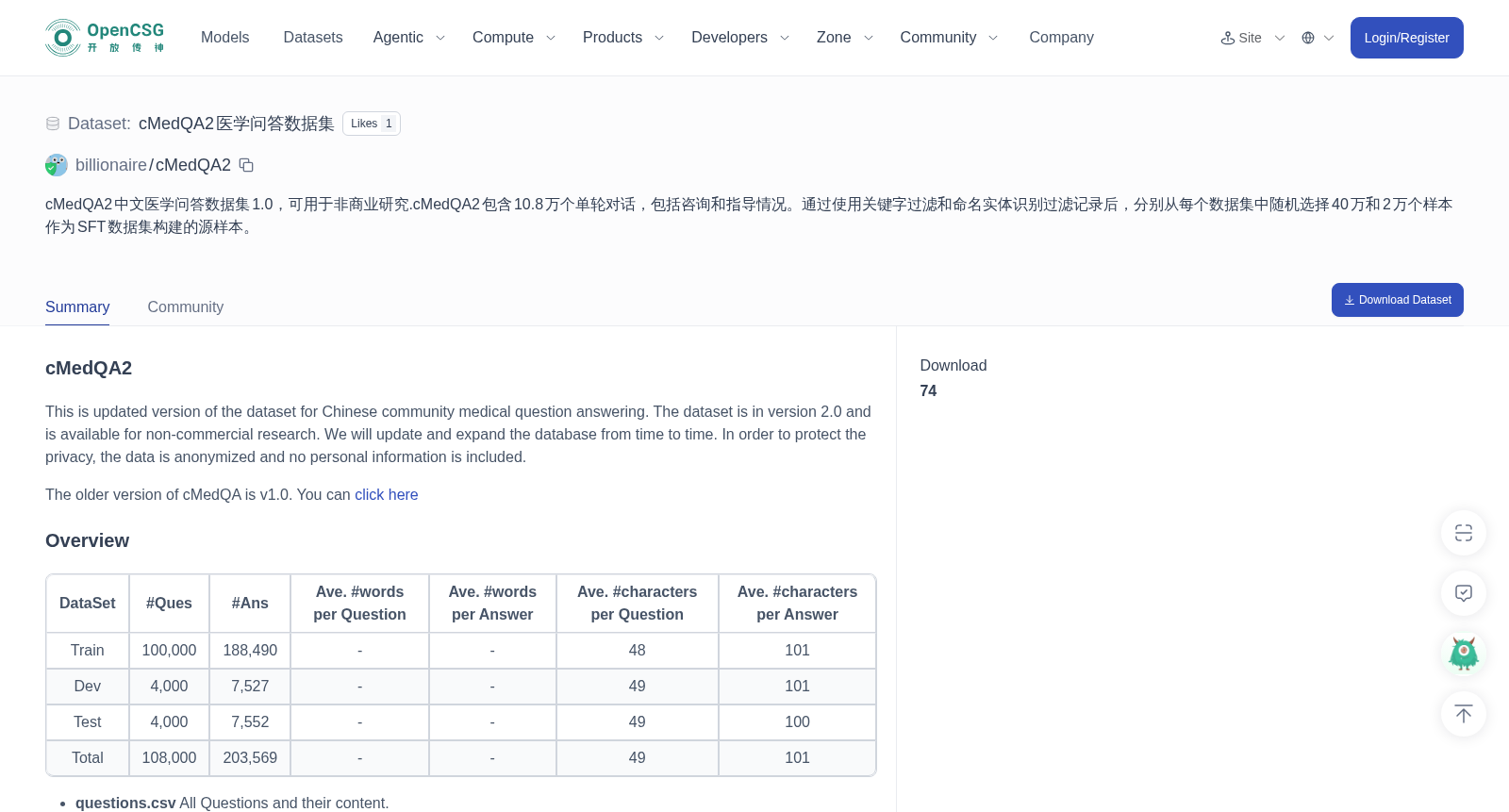Click the 100,000 Train questions cell
Viewport: 1509px width, 812px height.
(x=169, y=651)
